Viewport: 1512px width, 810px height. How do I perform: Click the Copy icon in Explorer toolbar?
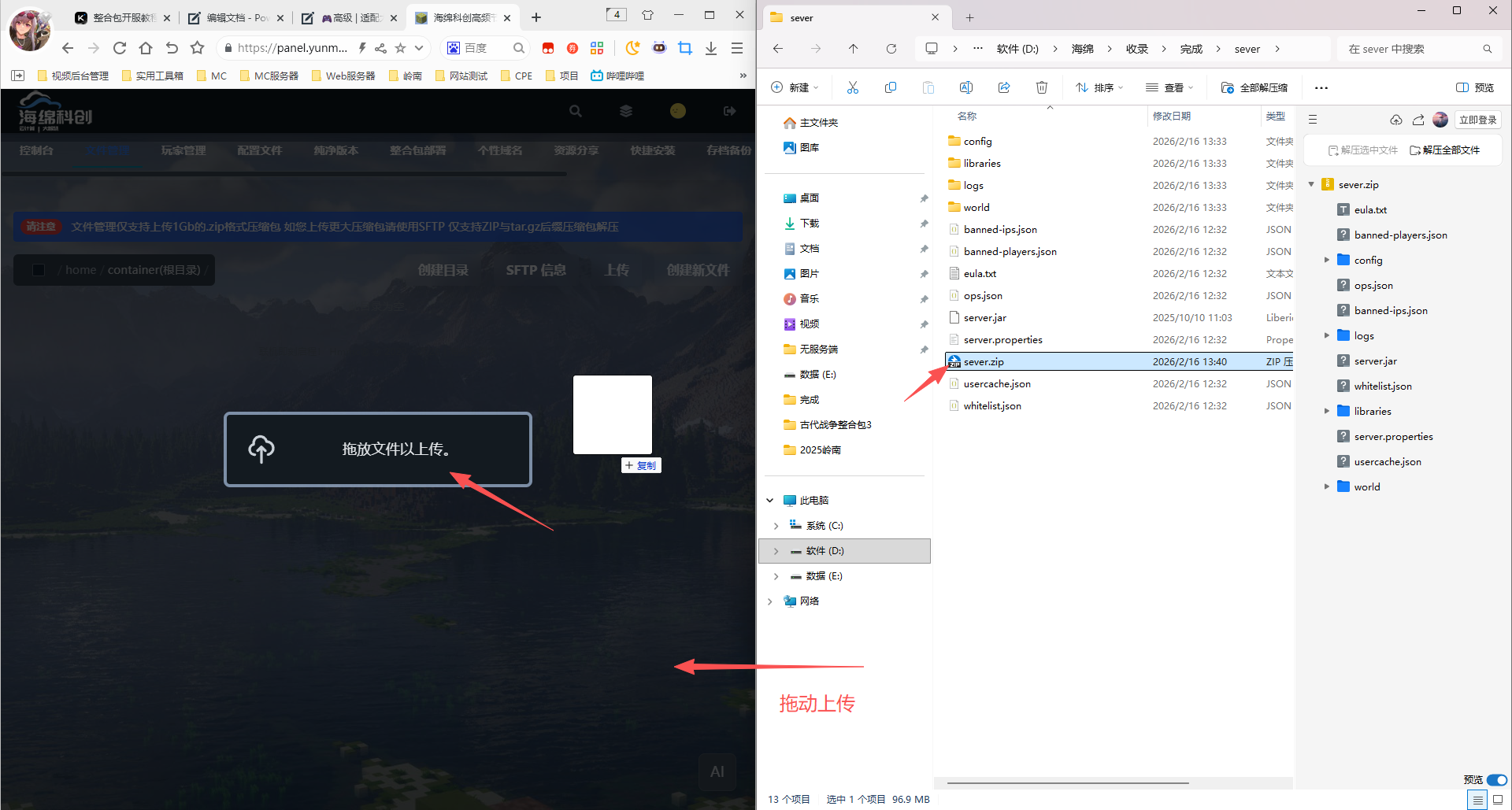[890, 87]
